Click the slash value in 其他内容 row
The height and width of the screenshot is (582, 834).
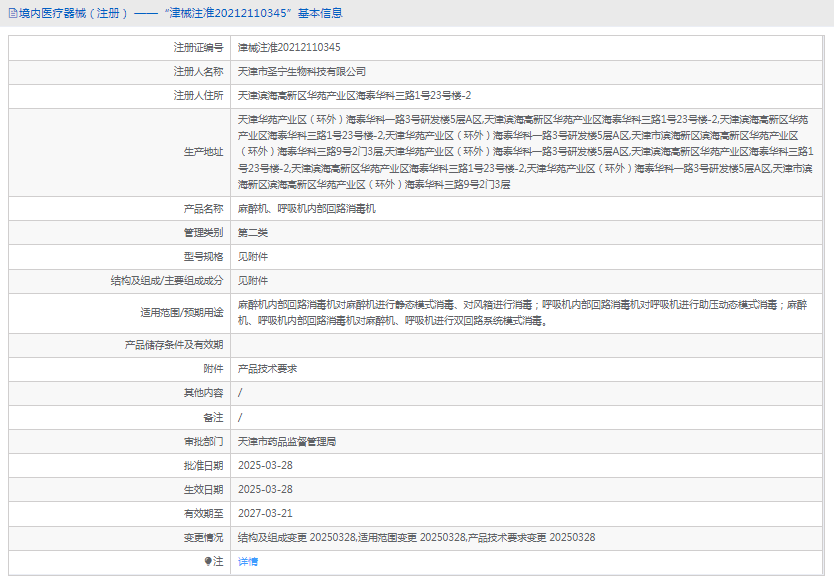[x=240, y=393]
